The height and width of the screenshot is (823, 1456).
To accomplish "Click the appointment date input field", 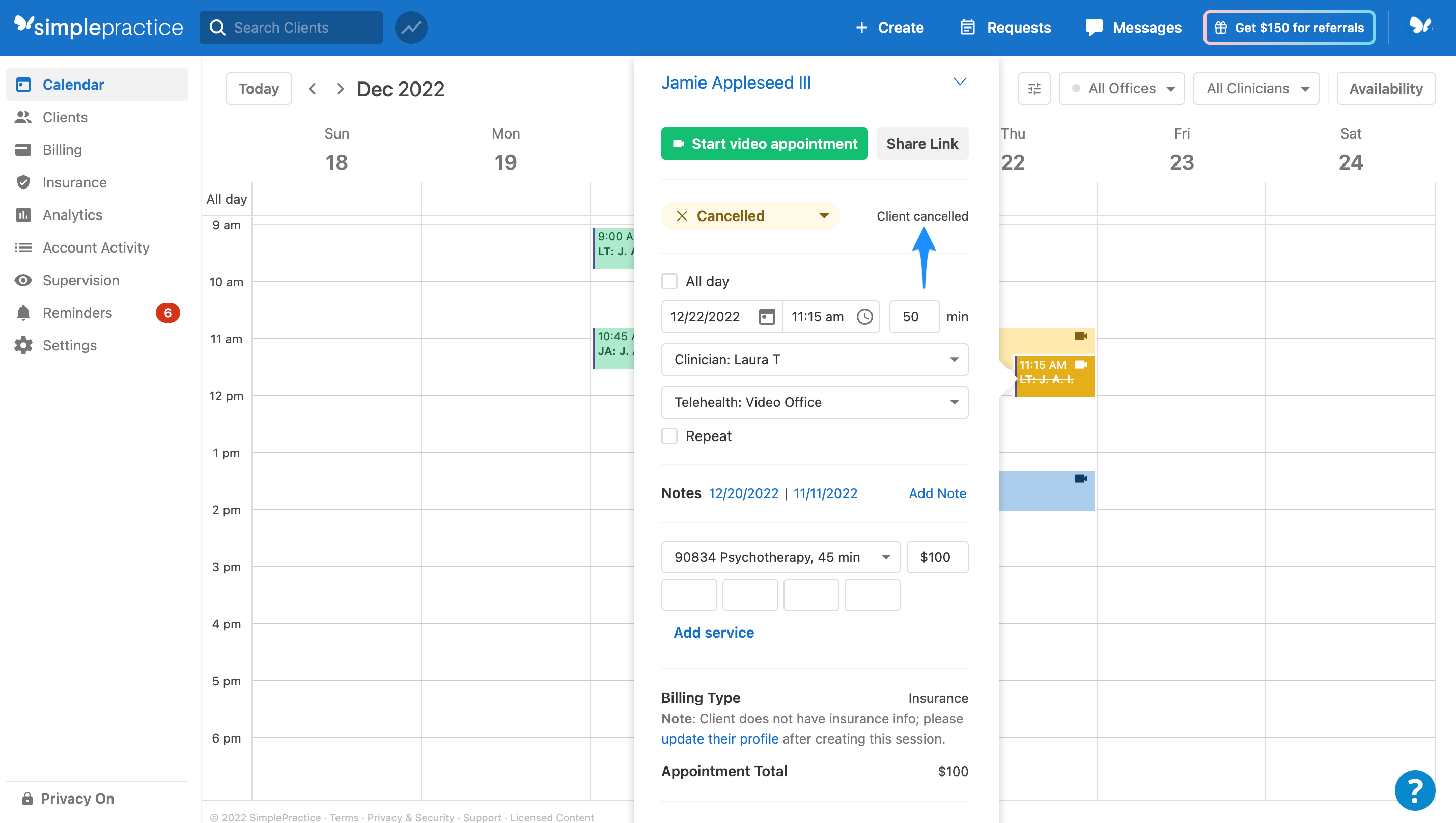I will pos(707,316).
